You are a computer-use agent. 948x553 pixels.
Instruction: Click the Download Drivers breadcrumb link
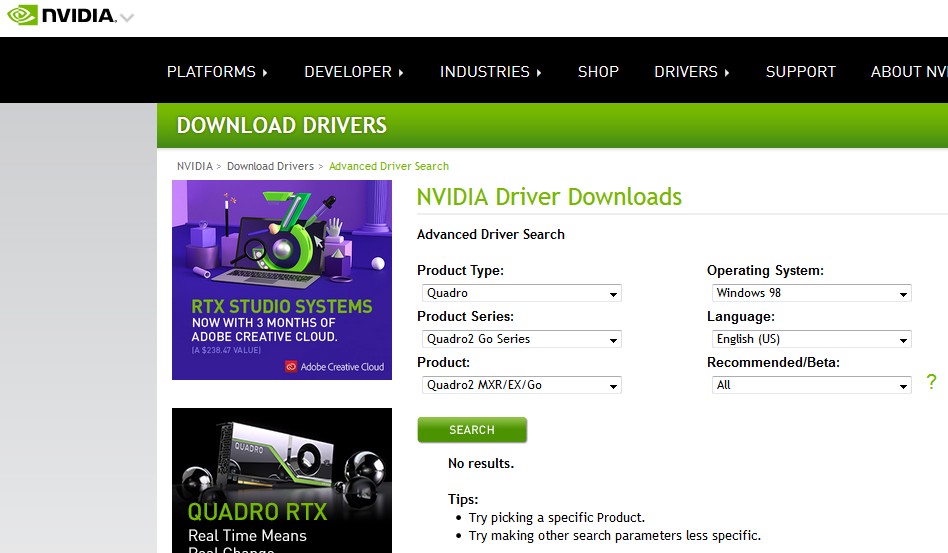point(270,166)
